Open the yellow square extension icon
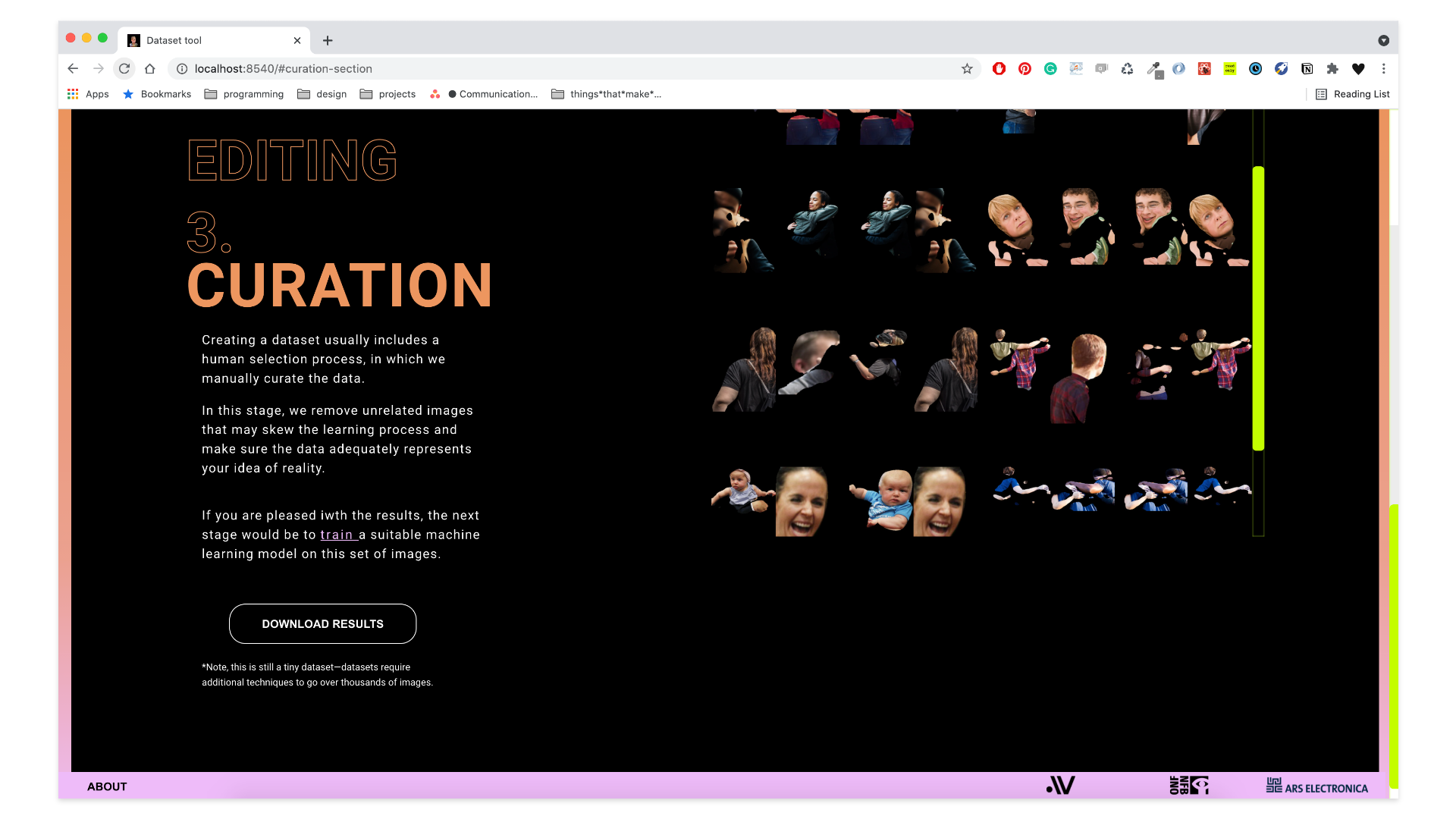 (x=1230, y=68)
